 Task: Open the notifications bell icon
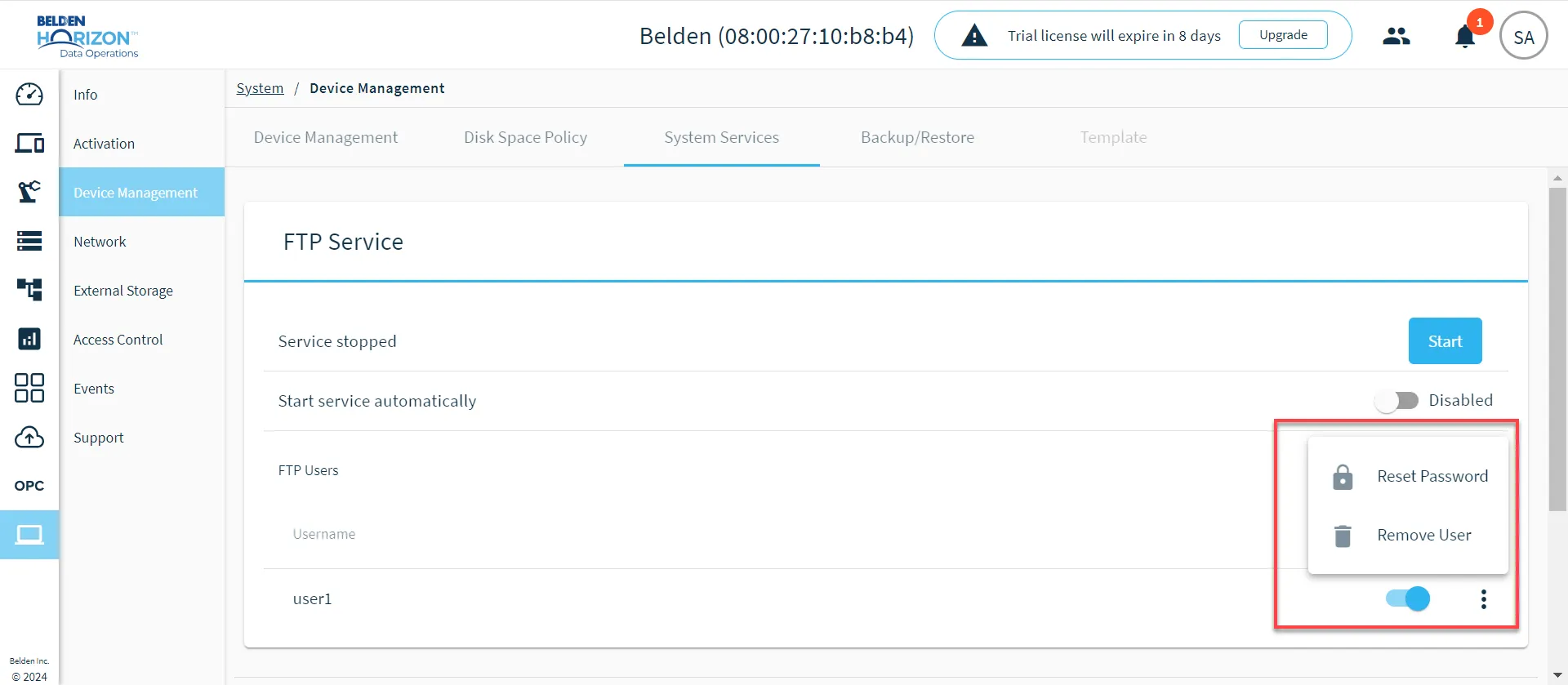point(1465,37)
